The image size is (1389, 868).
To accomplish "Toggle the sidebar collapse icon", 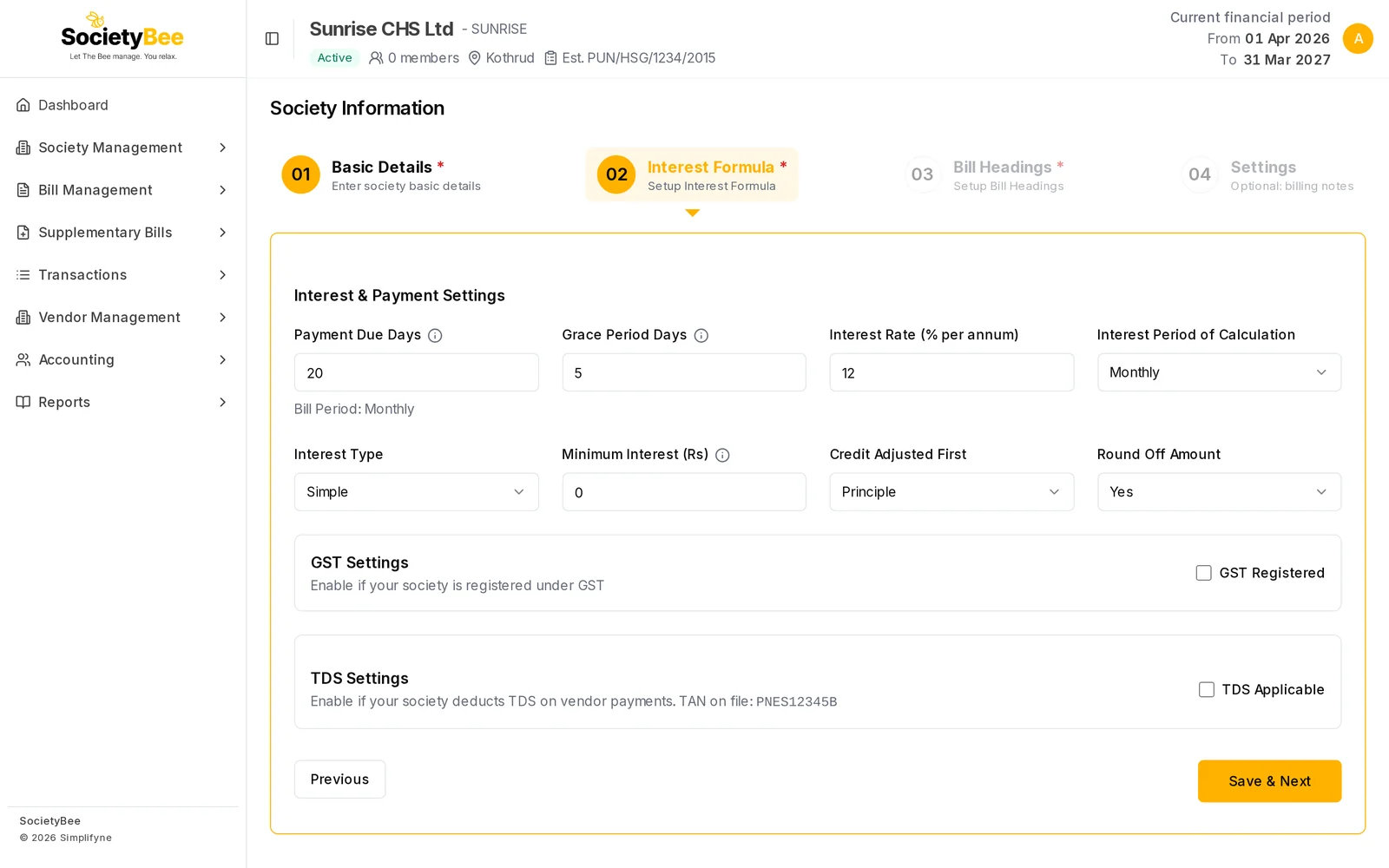I will click(x=272, y=38).
